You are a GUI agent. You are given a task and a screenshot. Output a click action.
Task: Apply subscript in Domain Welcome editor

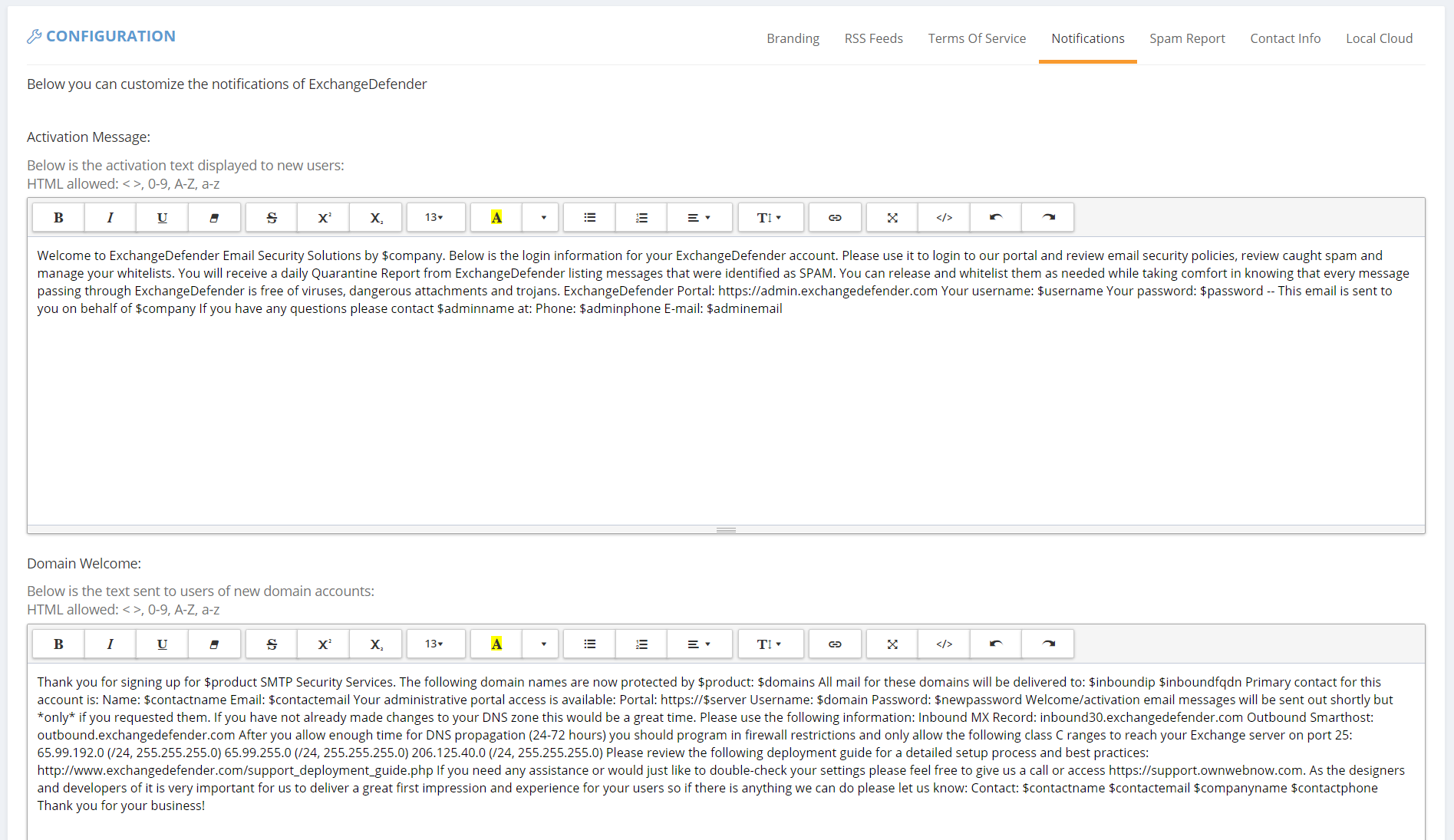376,644
